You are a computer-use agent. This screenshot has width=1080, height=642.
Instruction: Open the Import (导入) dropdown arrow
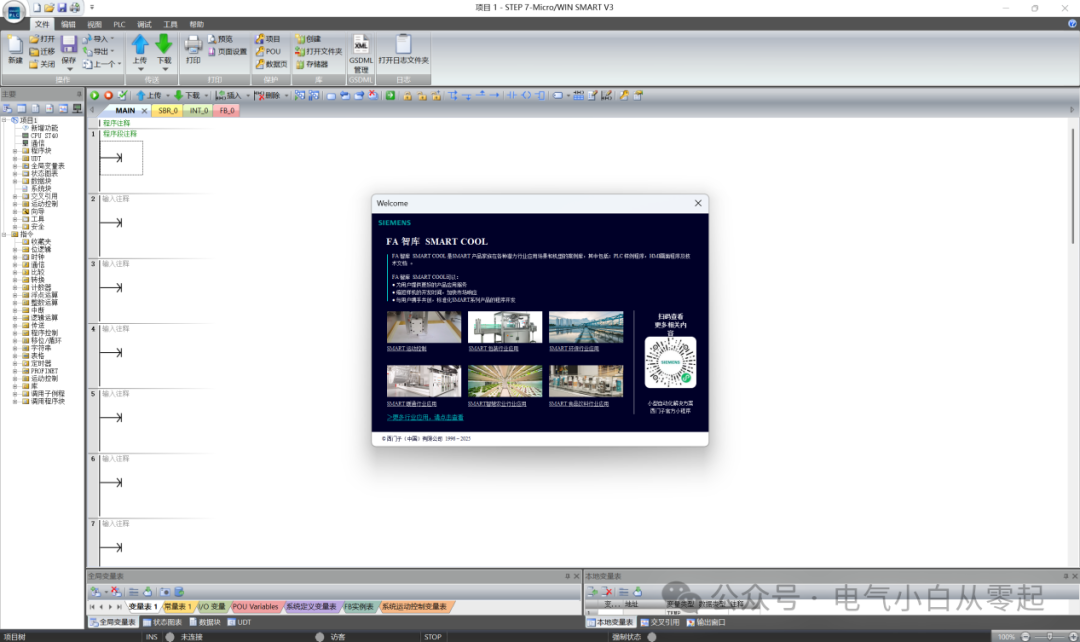point(112,39)
